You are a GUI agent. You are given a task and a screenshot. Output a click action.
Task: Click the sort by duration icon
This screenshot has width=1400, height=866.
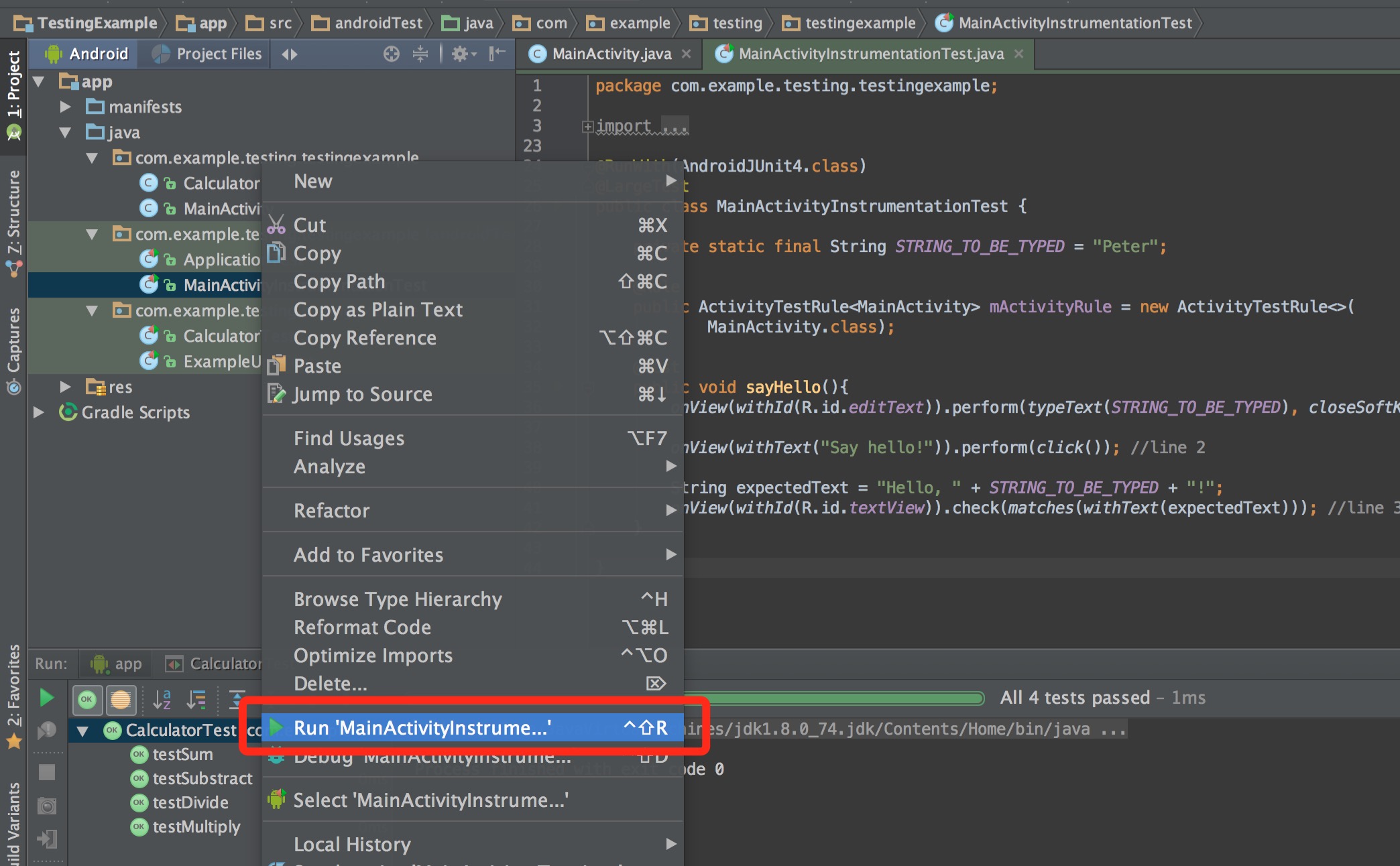point(196,700)
